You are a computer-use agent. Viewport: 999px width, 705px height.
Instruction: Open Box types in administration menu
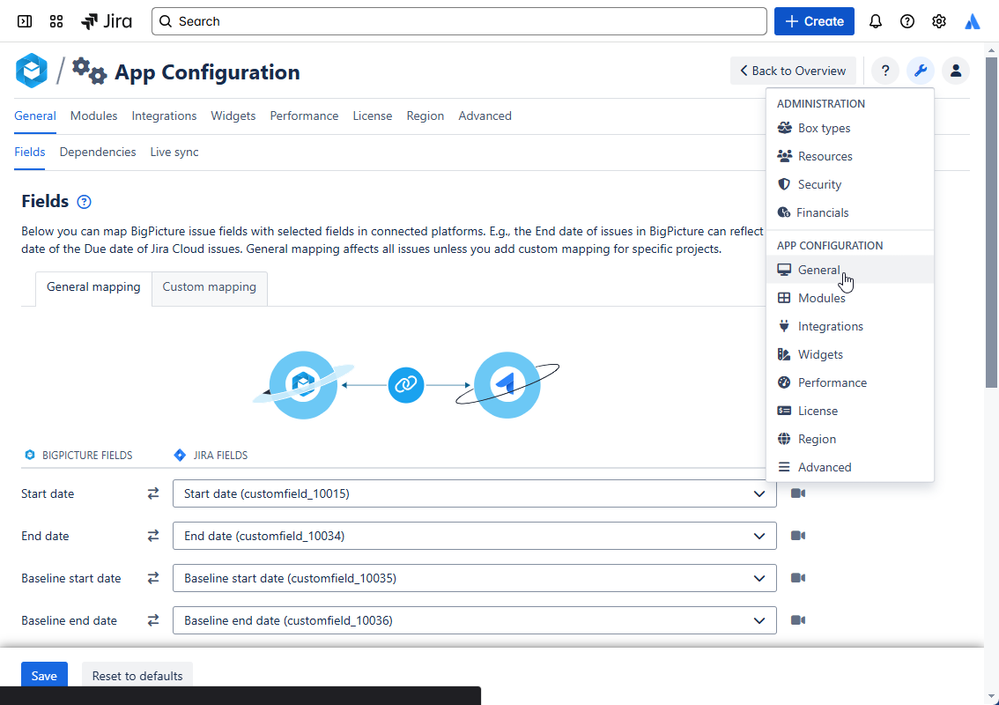click(850, 128)
